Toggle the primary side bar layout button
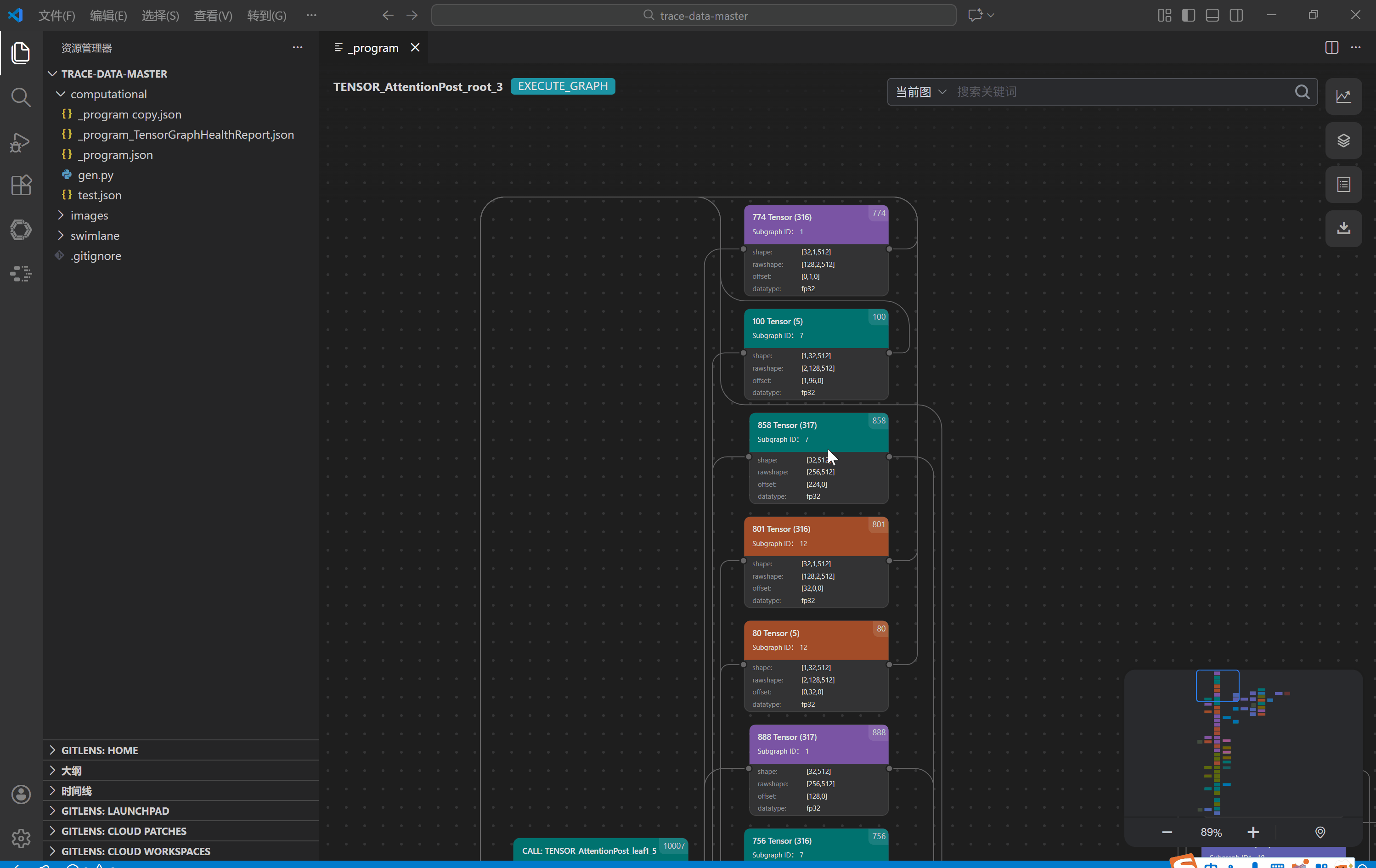The image size is (1376, 868). pos(1188,16)
